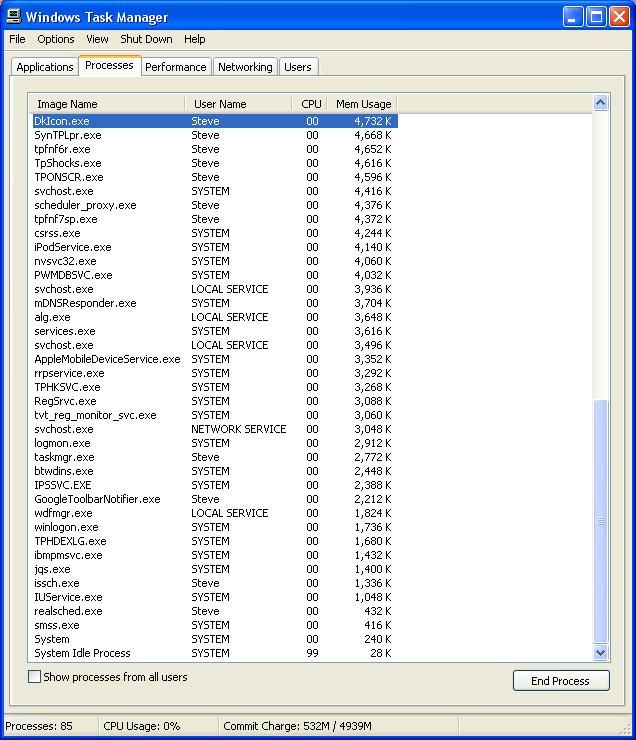
Task: Select the AppleMobileDeviceService.exe process
Action: 215,359
